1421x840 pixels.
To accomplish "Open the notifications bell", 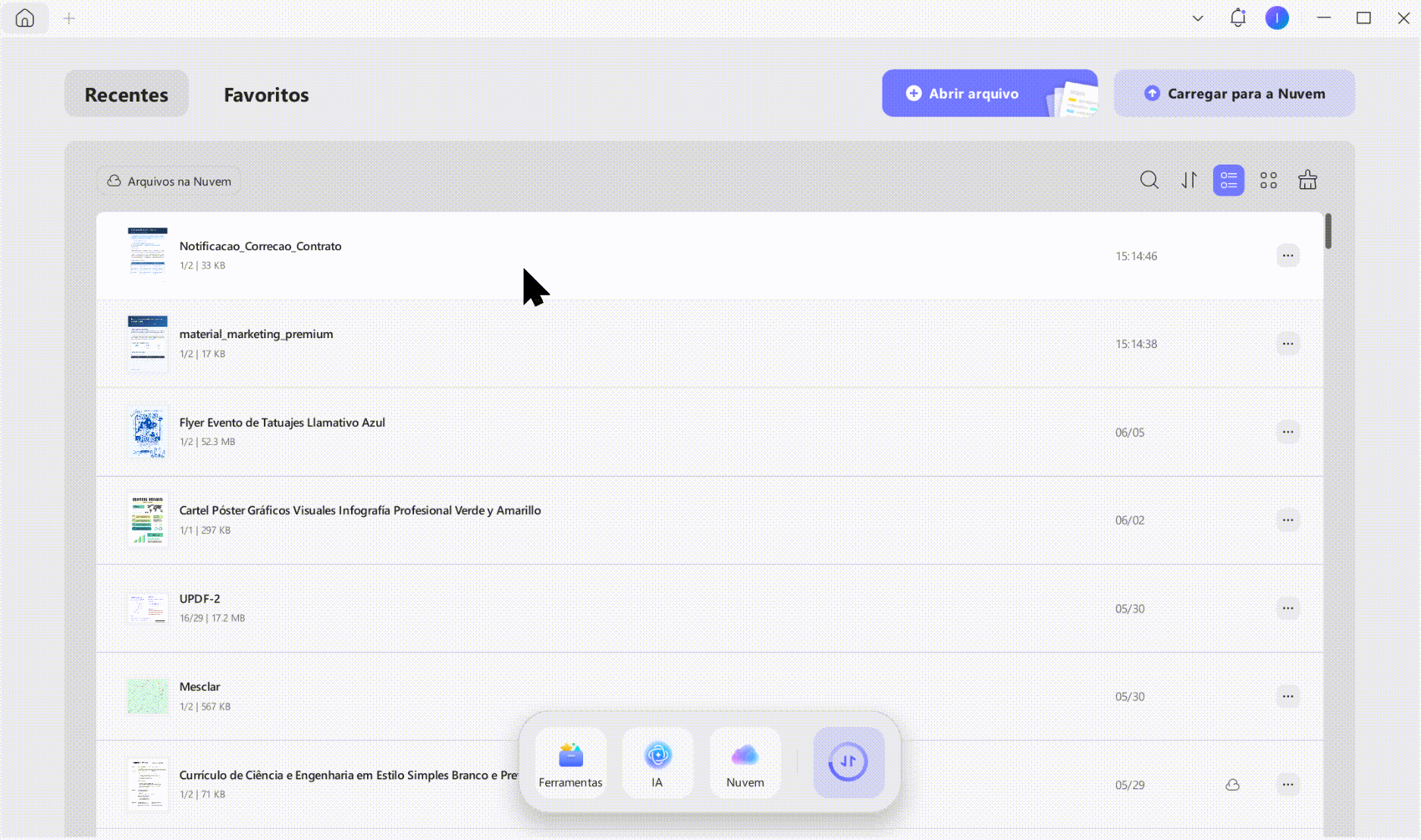I will point(1237,17).
